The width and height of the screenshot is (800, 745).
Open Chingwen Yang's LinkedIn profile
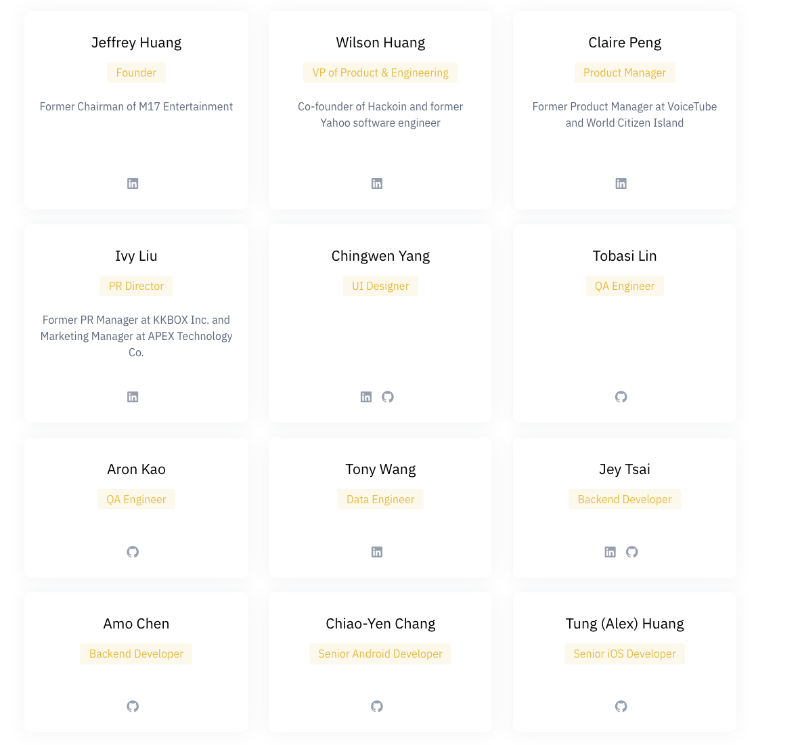tap(366, 396)
